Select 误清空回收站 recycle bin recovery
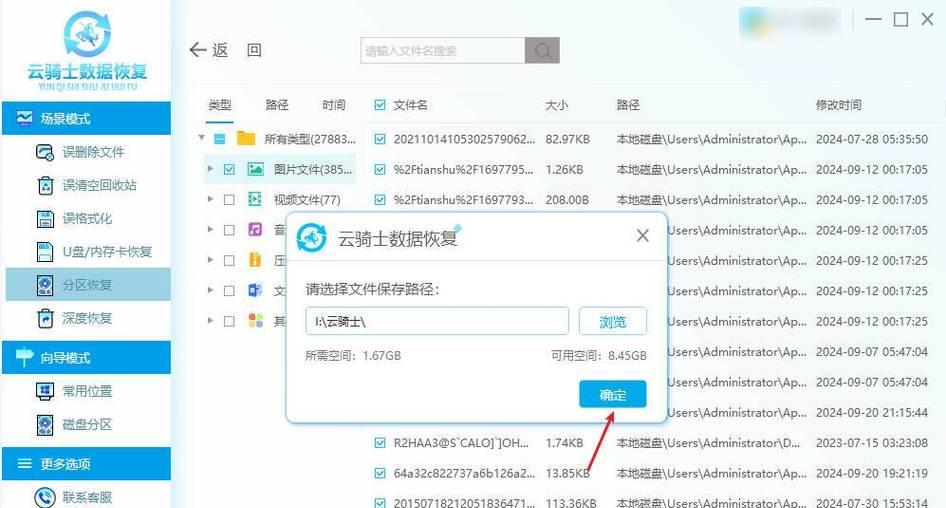This screenshot has width=946, height=508. tap(87, 185)
